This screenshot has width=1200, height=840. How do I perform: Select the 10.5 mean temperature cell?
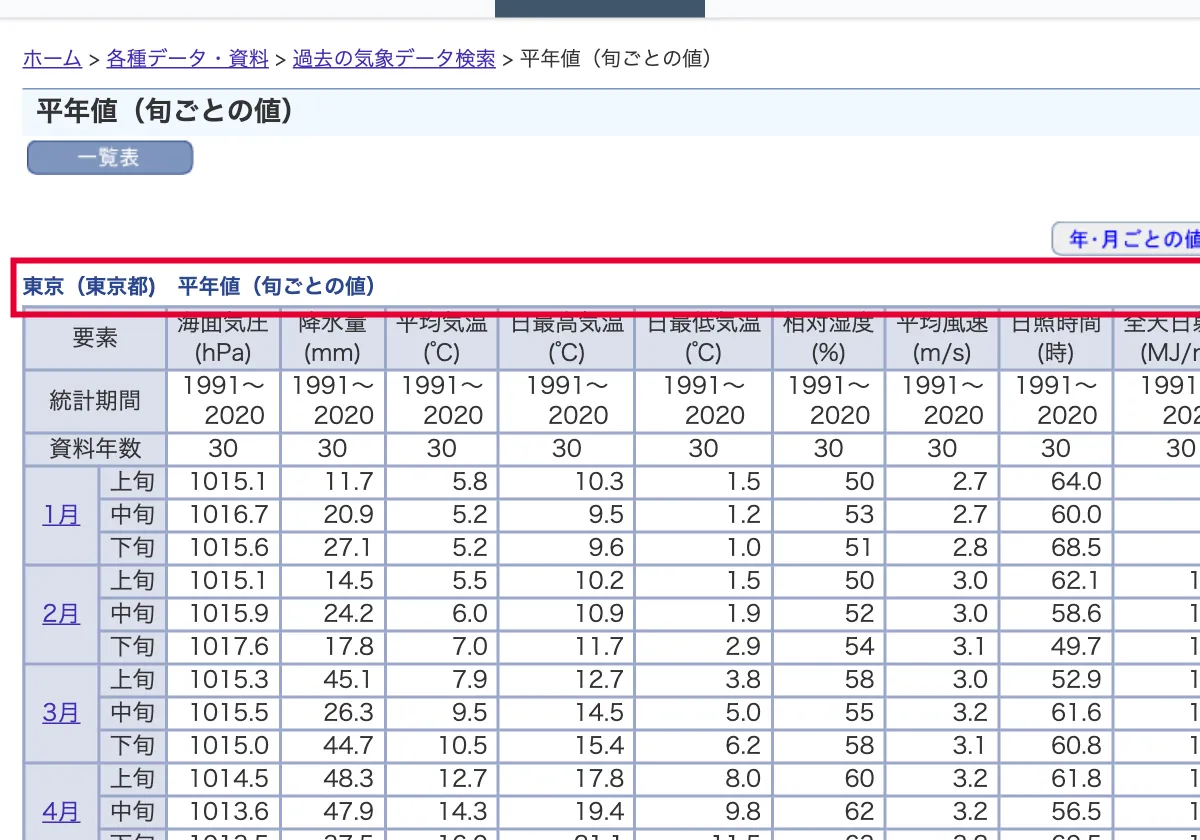pyautogui.click(x=441, y=746)
